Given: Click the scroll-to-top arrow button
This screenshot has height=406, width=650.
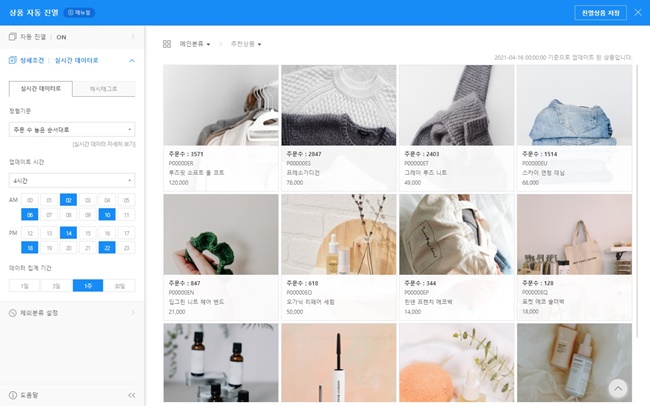Looking at the screenshot, I should pyautogui.click(x=618, y=388).
